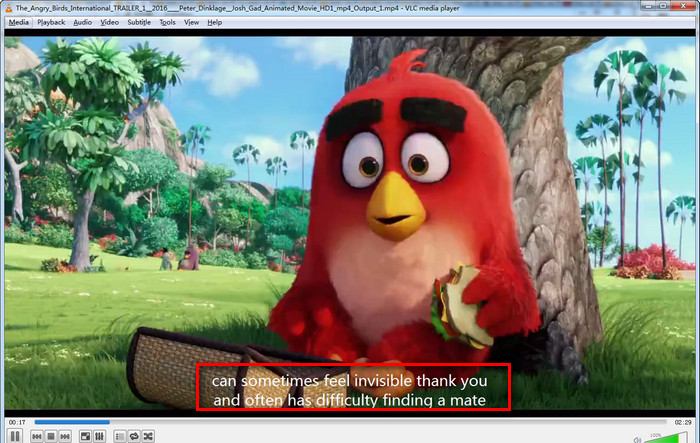The image size is (700, 443).
Task: Maximize the VLC window
Action: 663,6
